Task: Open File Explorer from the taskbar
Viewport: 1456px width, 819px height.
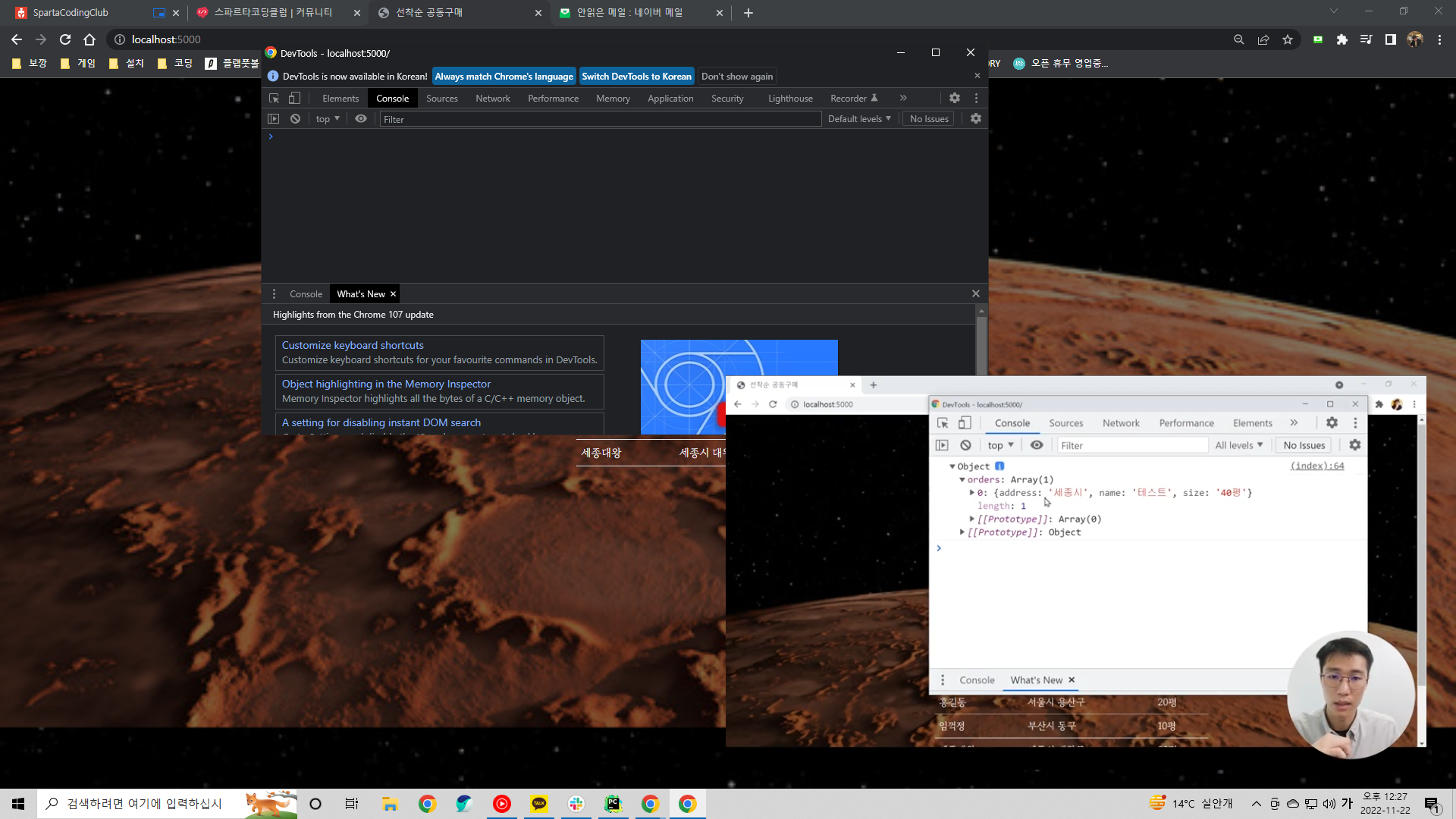Action: click(390, 804)
